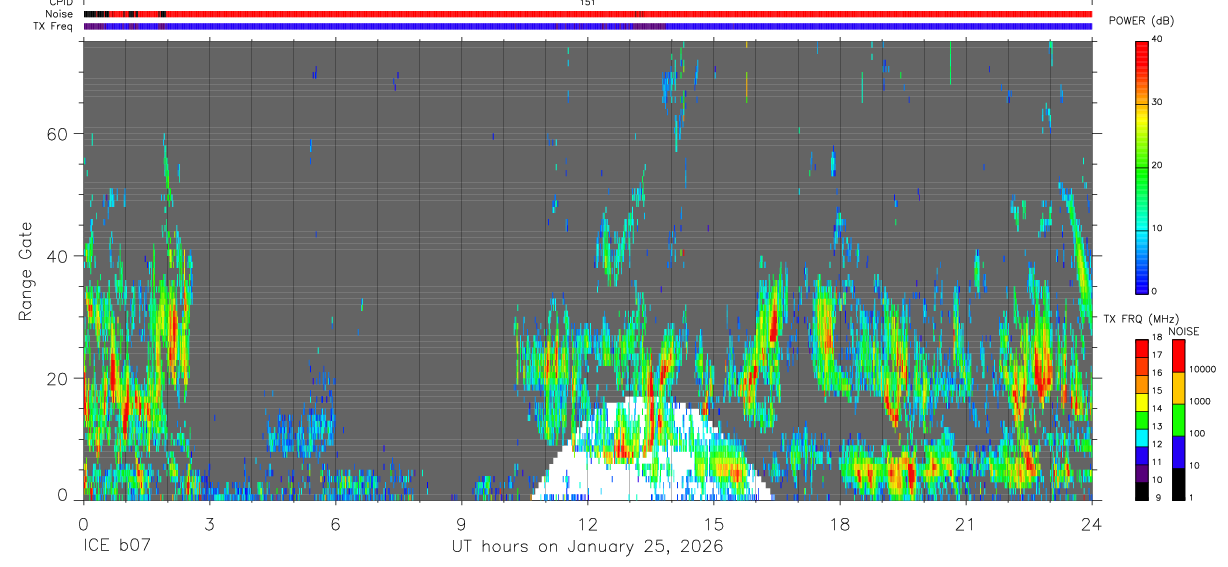Select the 30 tick on power scale
Viewport: 1228px width, 567px height.
(x=1157, y=102)
